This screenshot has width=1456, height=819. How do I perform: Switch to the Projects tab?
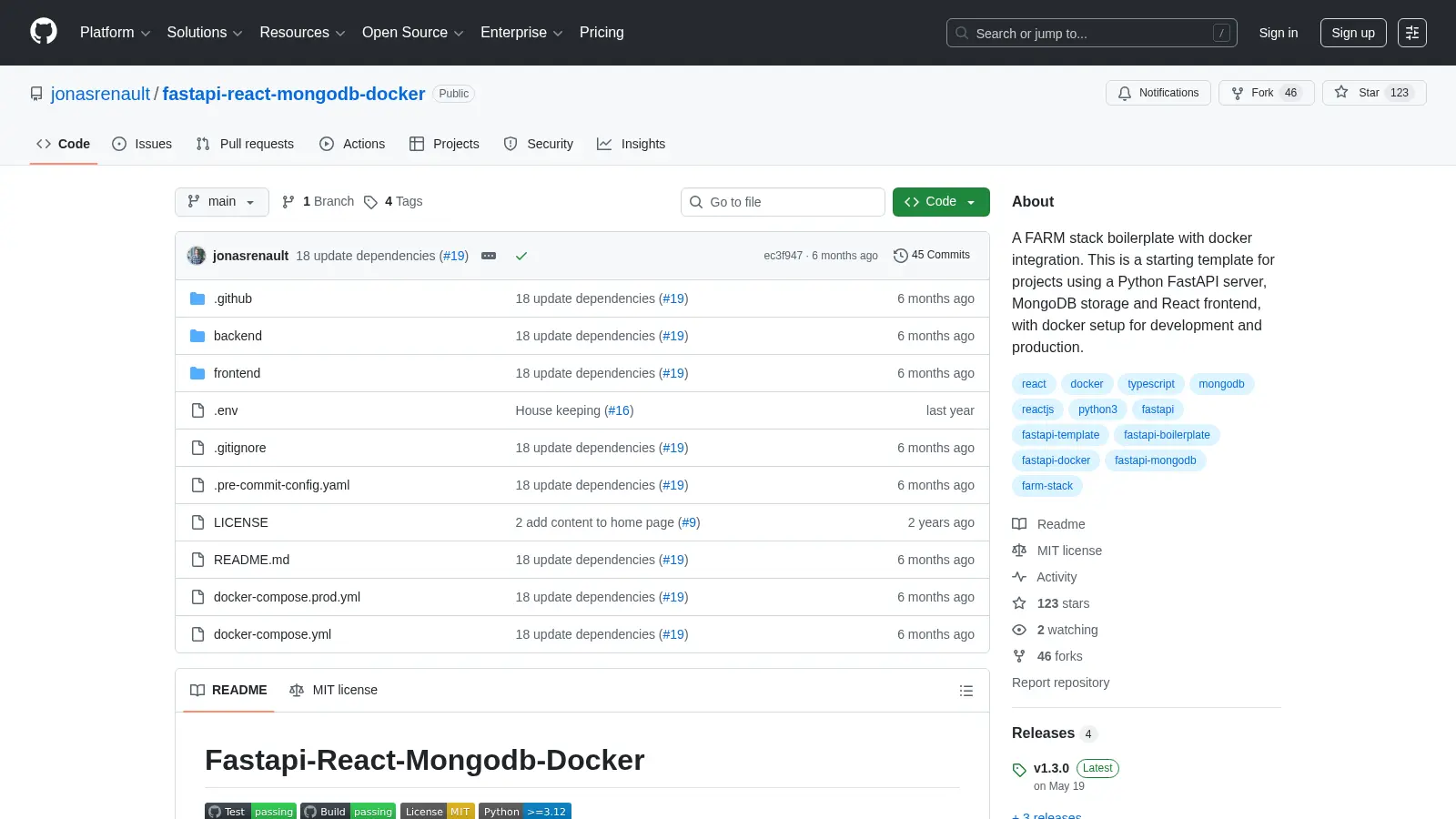click(x=444, y=144)
